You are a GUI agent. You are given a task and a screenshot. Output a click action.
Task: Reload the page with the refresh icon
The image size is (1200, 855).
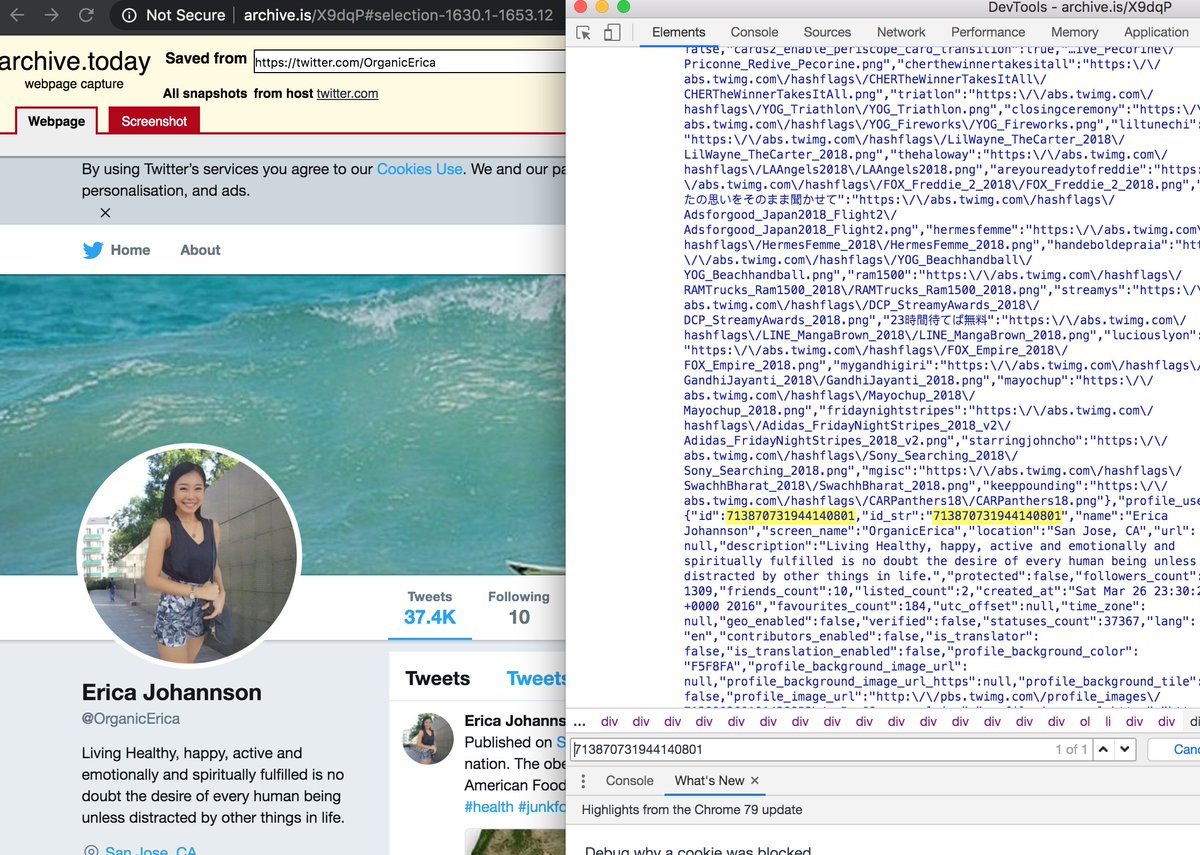click(x=86, y=15)
